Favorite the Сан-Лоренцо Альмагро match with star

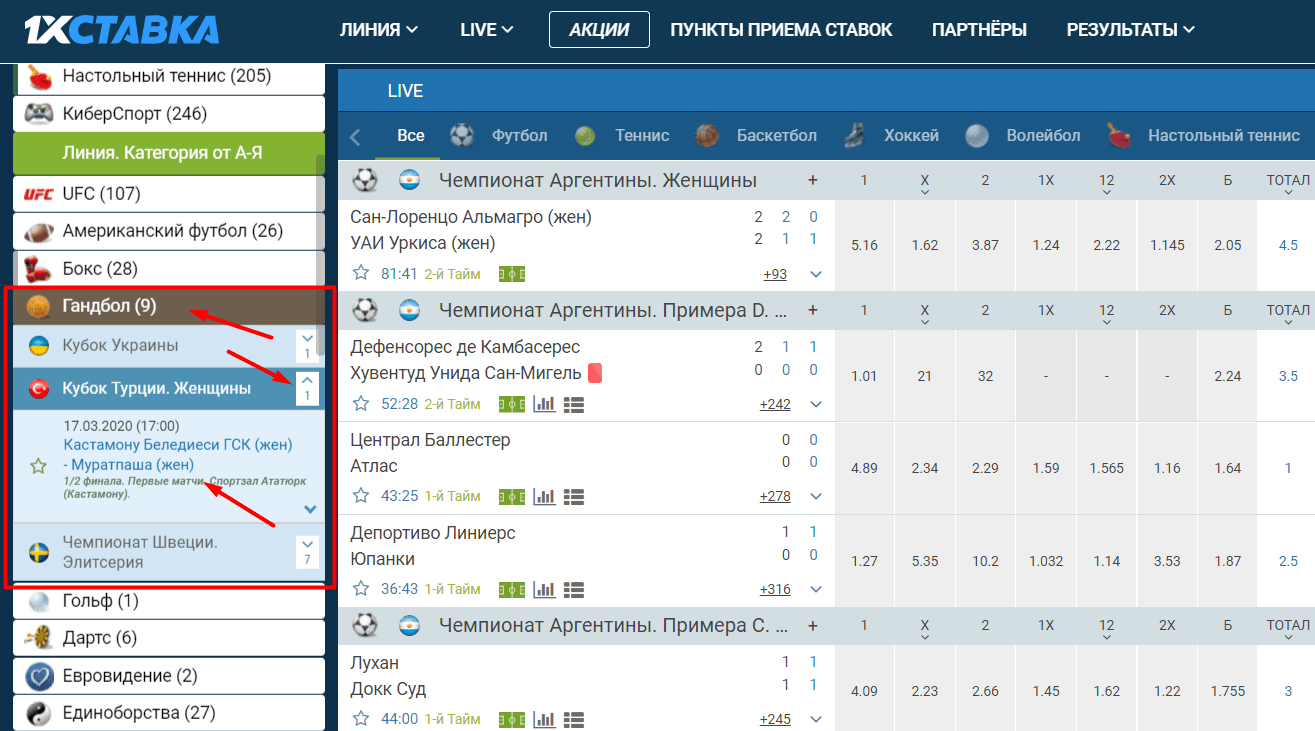pos(361,273)
